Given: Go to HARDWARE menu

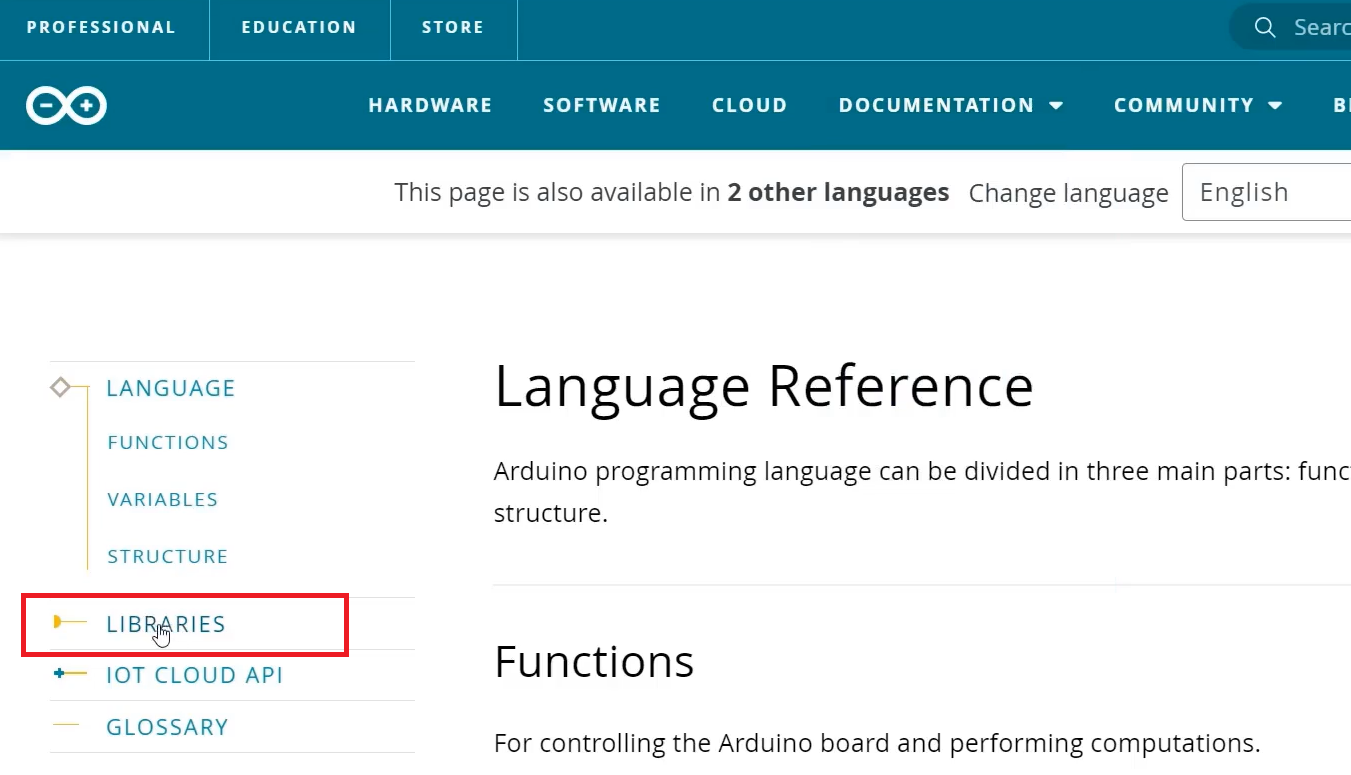Looking at the screenshot, I should click(430, 105).
